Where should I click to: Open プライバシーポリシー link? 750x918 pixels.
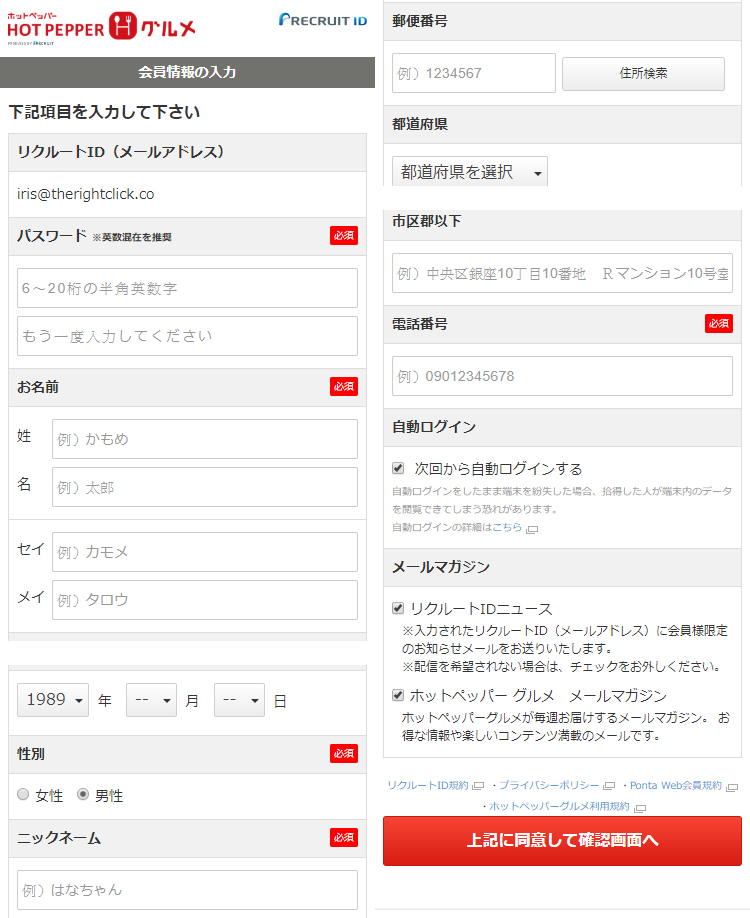pos(549,785)
